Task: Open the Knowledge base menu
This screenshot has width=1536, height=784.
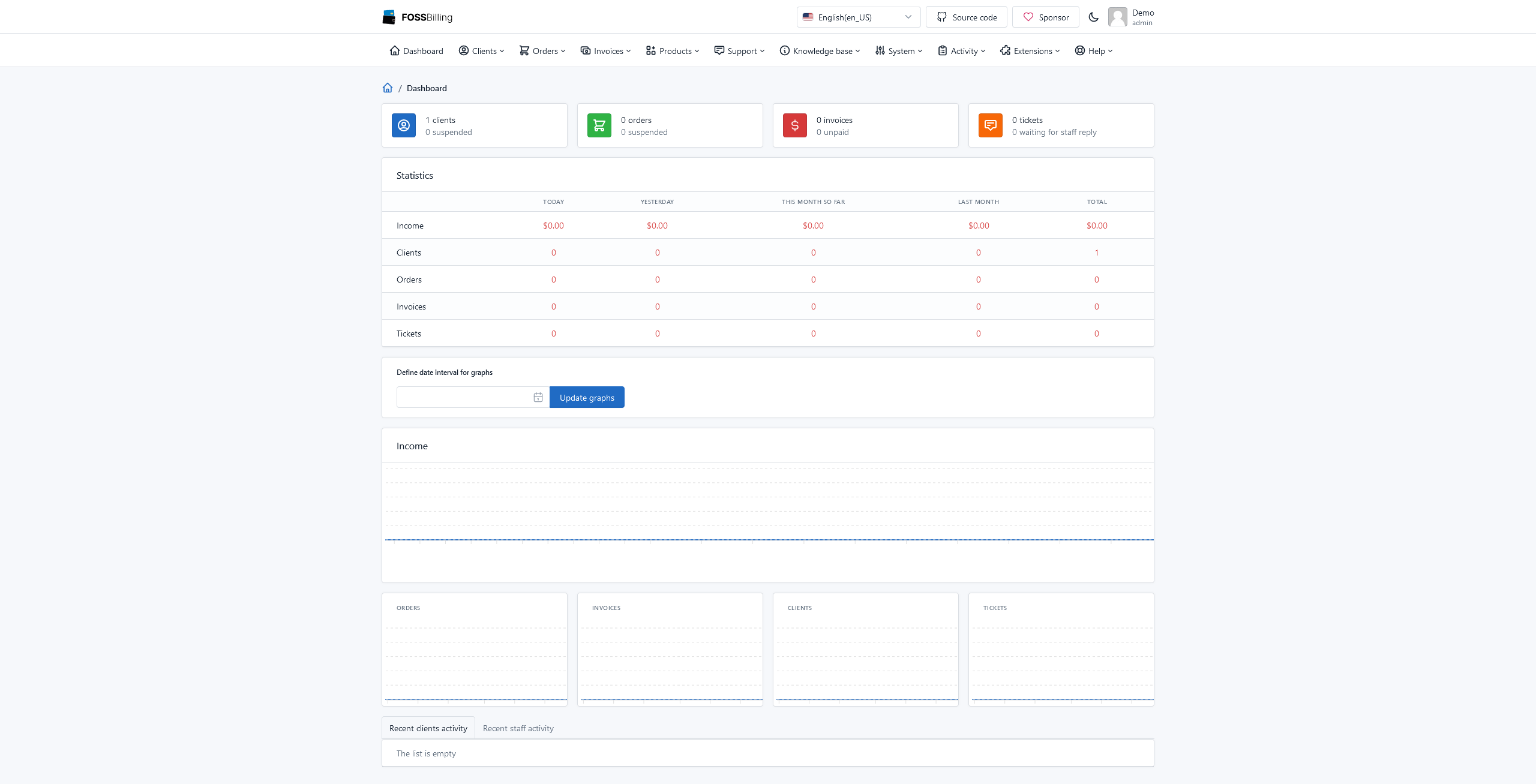Action: [x=820, y=50]
